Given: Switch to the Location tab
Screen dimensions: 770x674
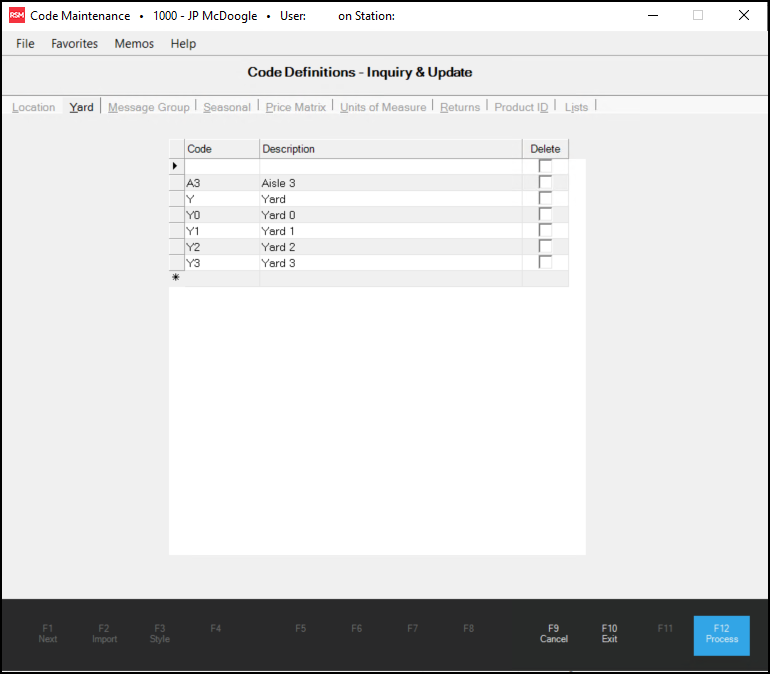Looking at the screenshot, I should 34,107.
